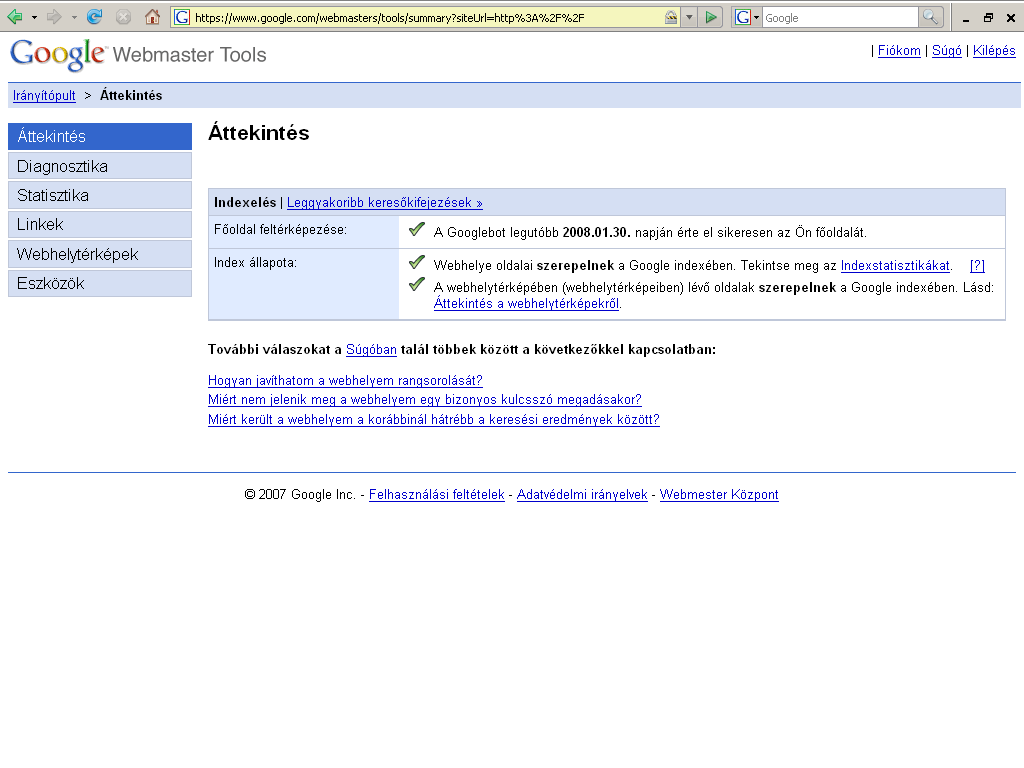
Task: Click the [?] help link
Action: 977,266
